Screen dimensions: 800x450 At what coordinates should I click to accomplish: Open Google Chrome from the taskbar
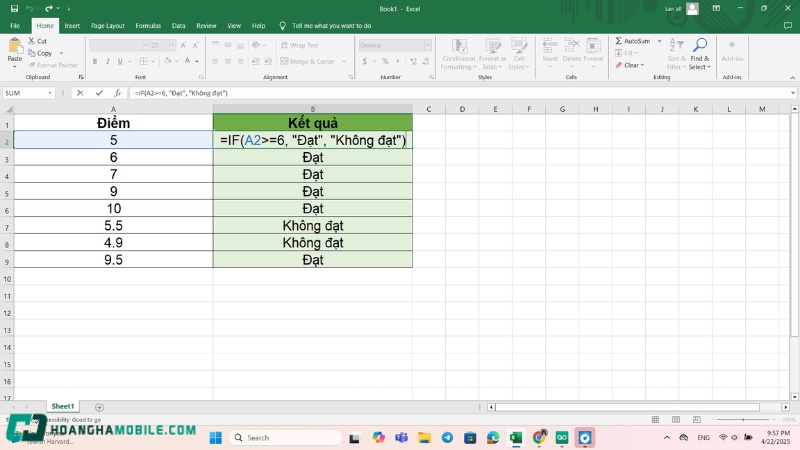[539, 438]
